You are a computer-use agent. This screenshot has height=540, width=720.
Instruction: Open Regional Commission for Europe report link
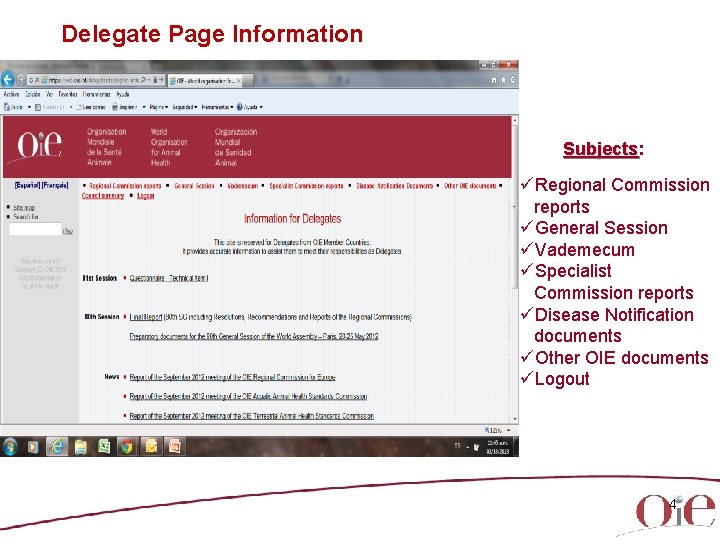(x=232, y=377)
